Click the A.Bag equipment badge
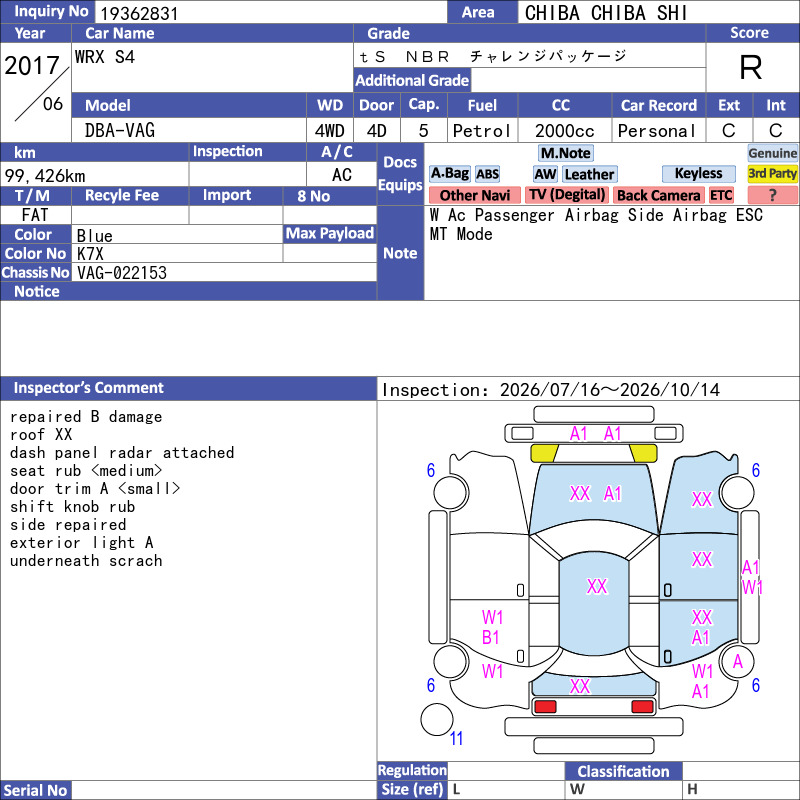This screenshot has height=800, width=800. point(449,174)
